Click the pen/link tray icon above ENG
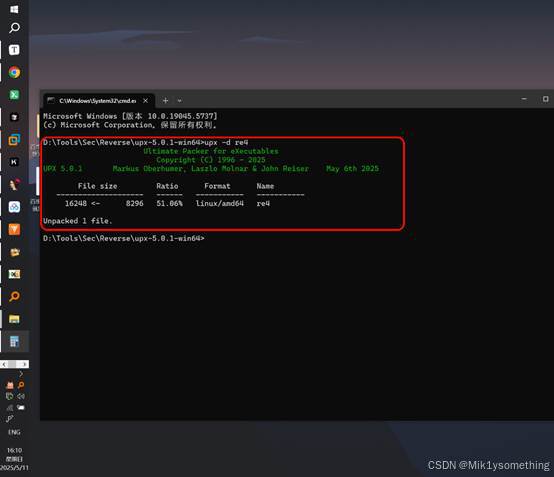This screenshot has height=477, width=554. click(10, 419)
